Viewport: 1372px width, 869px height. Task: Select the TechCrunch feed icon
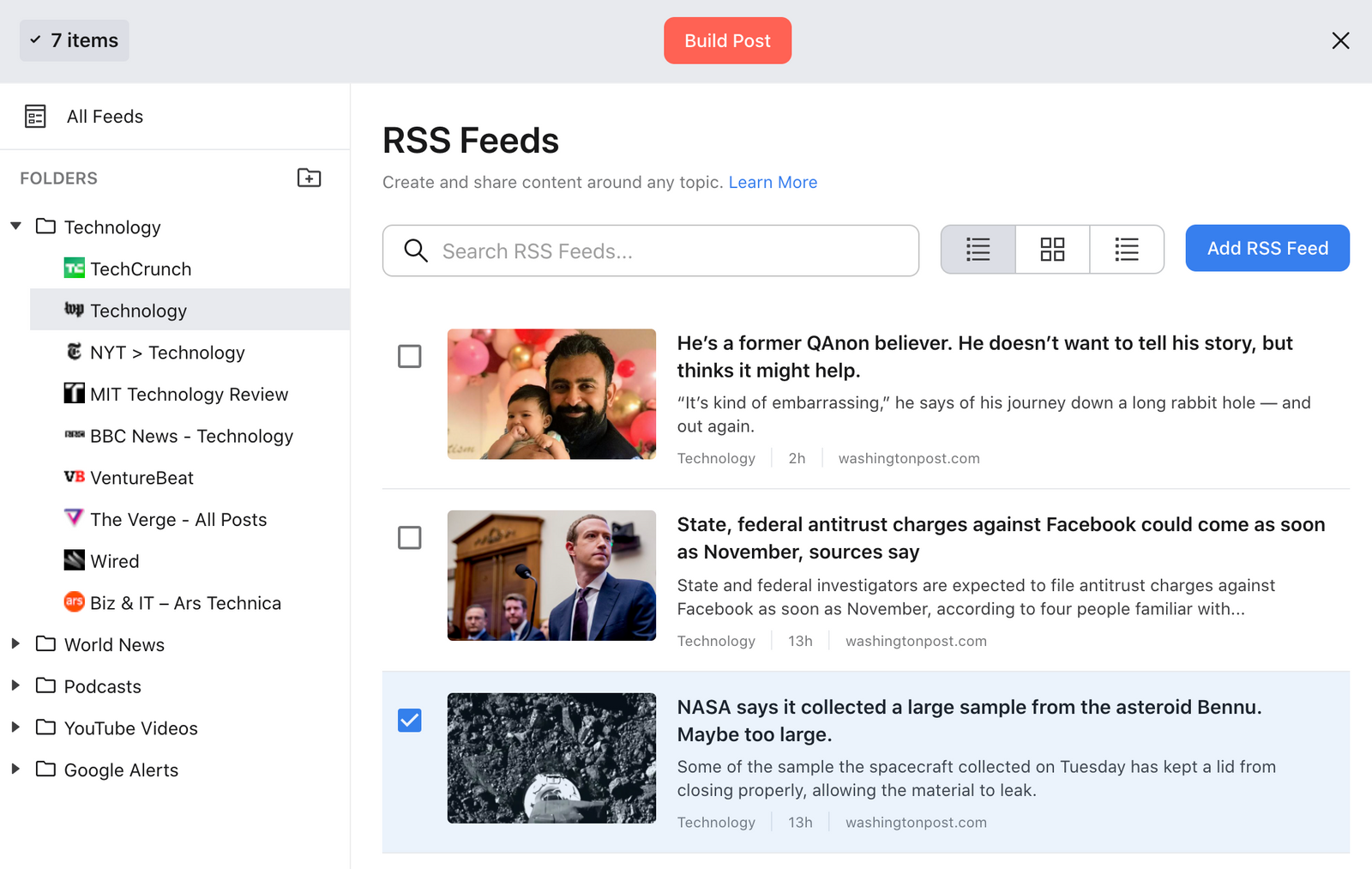75,269
